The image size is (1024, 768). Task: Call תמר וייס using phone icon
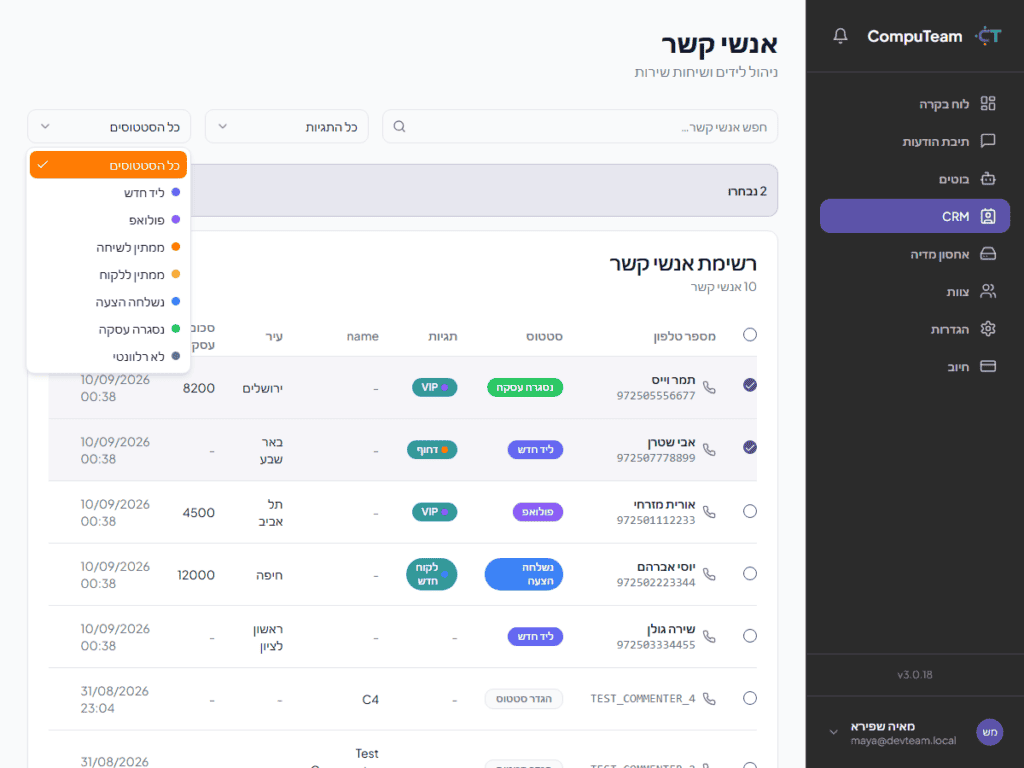click(x=709, y=388)
